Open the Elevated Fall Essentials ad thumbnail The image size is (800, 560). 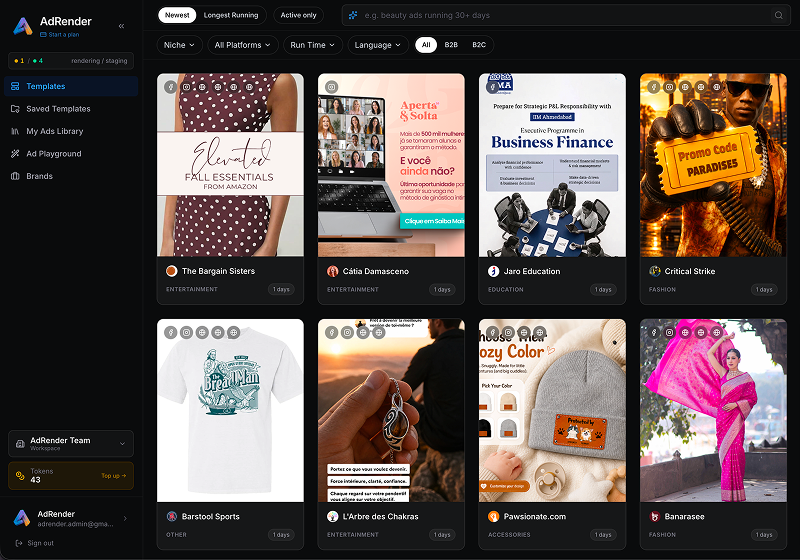(x=230, y=165)
